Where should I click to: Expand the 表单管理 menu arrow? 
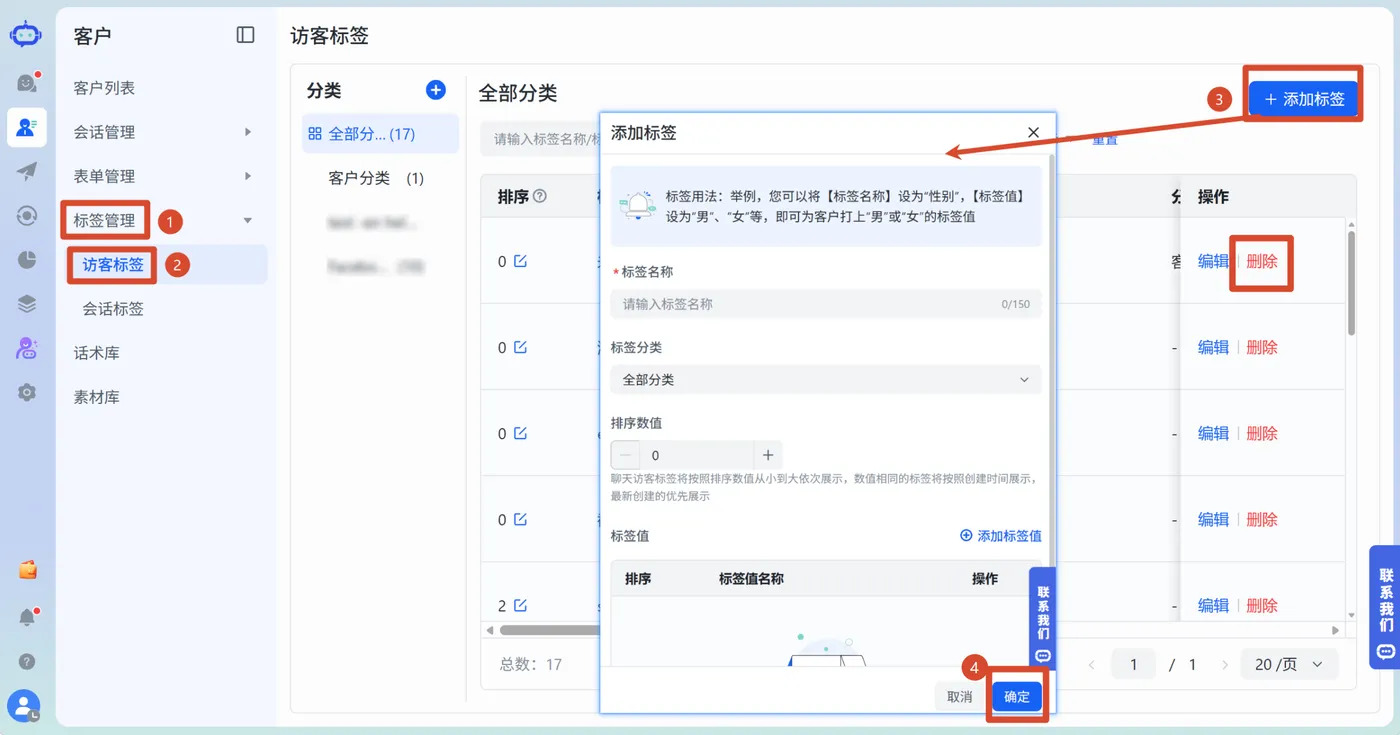pyautogui.click(x=248, y=176)
